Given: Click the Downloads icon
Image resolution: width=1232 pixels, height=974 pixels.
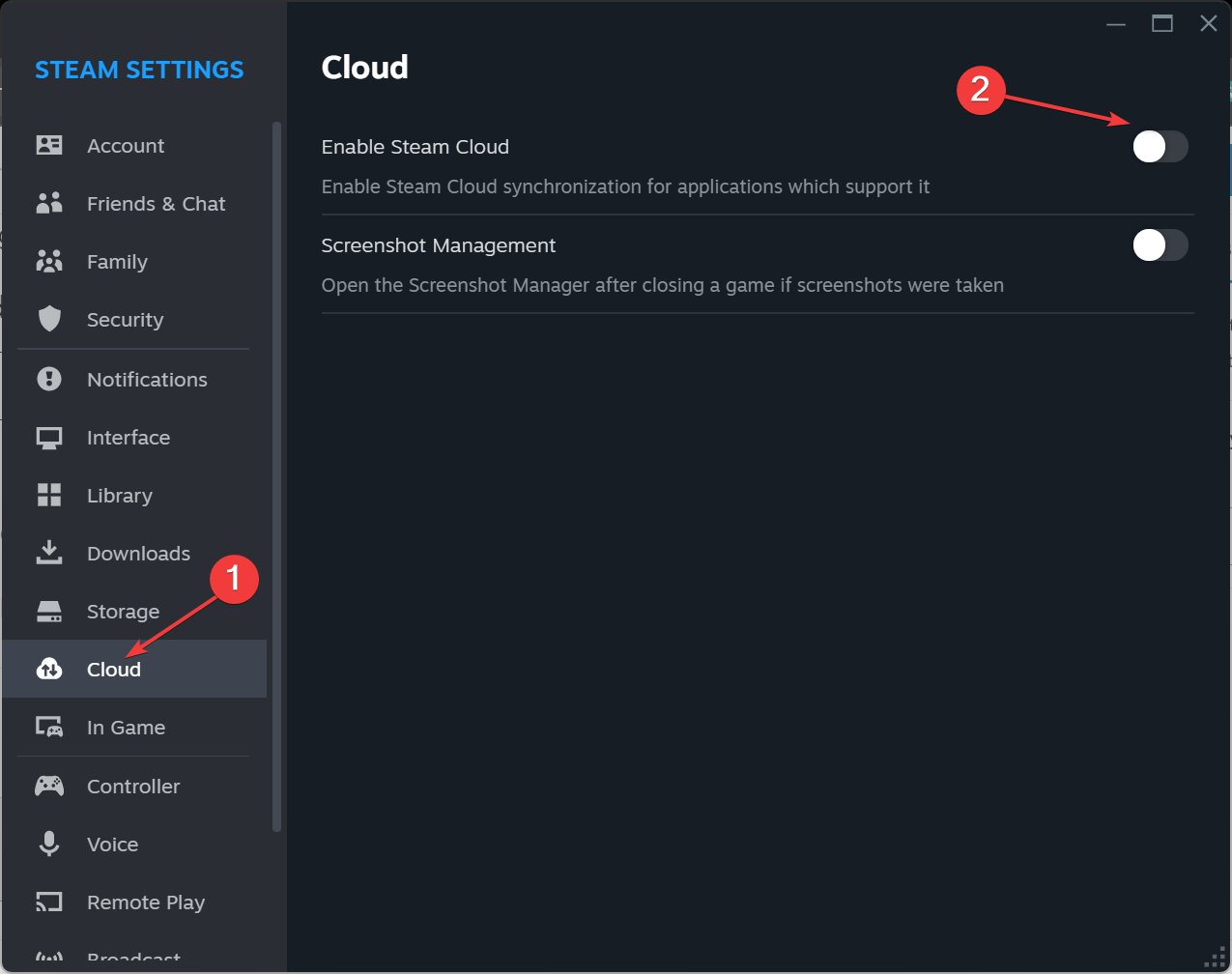Looking at the screenshot, I should pyautogui.click(x=49, y=553).
